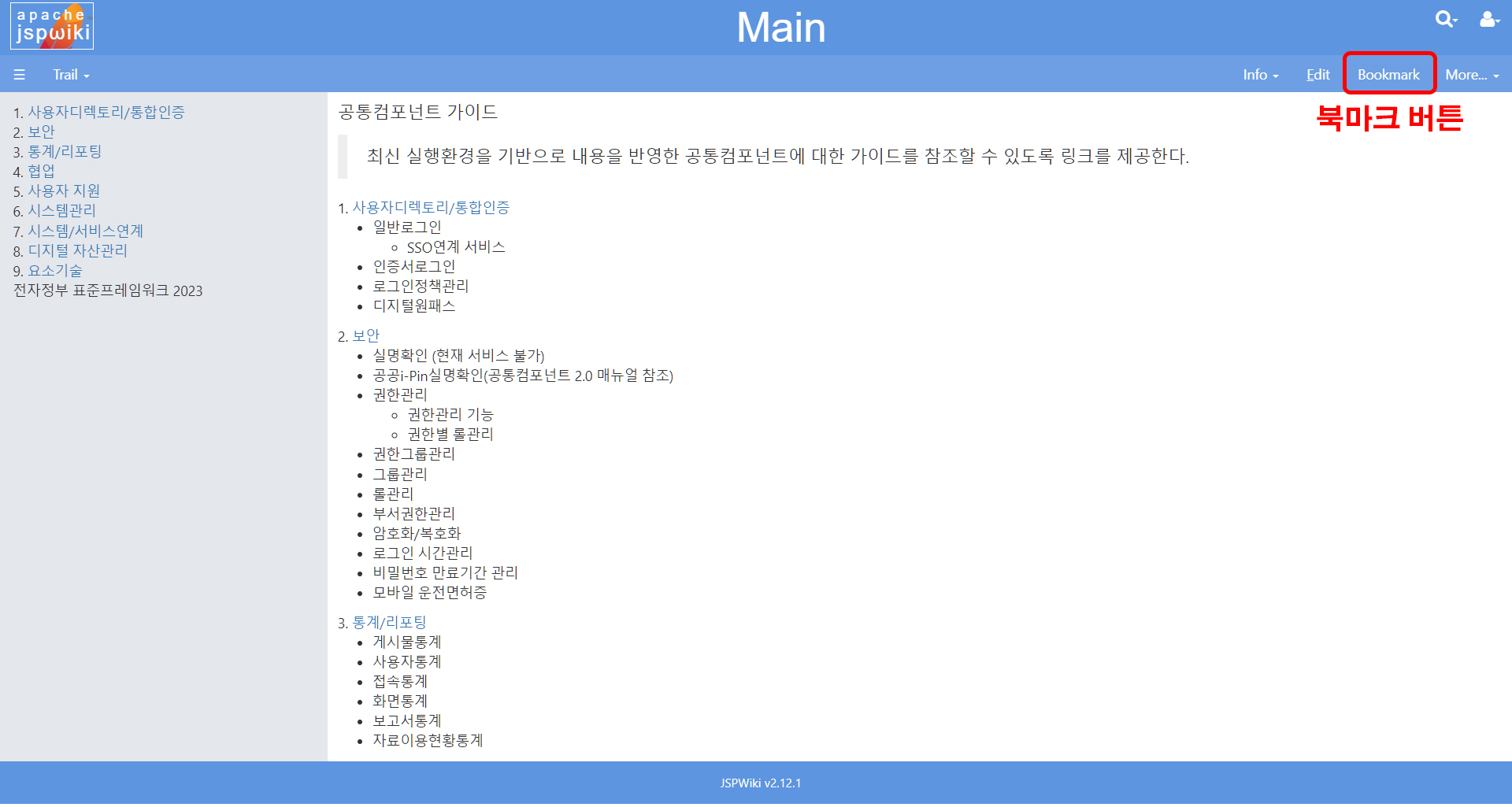Click the Apache JSPWiki logo
This screenshot has height=807, width=1512.
(52, 26)
